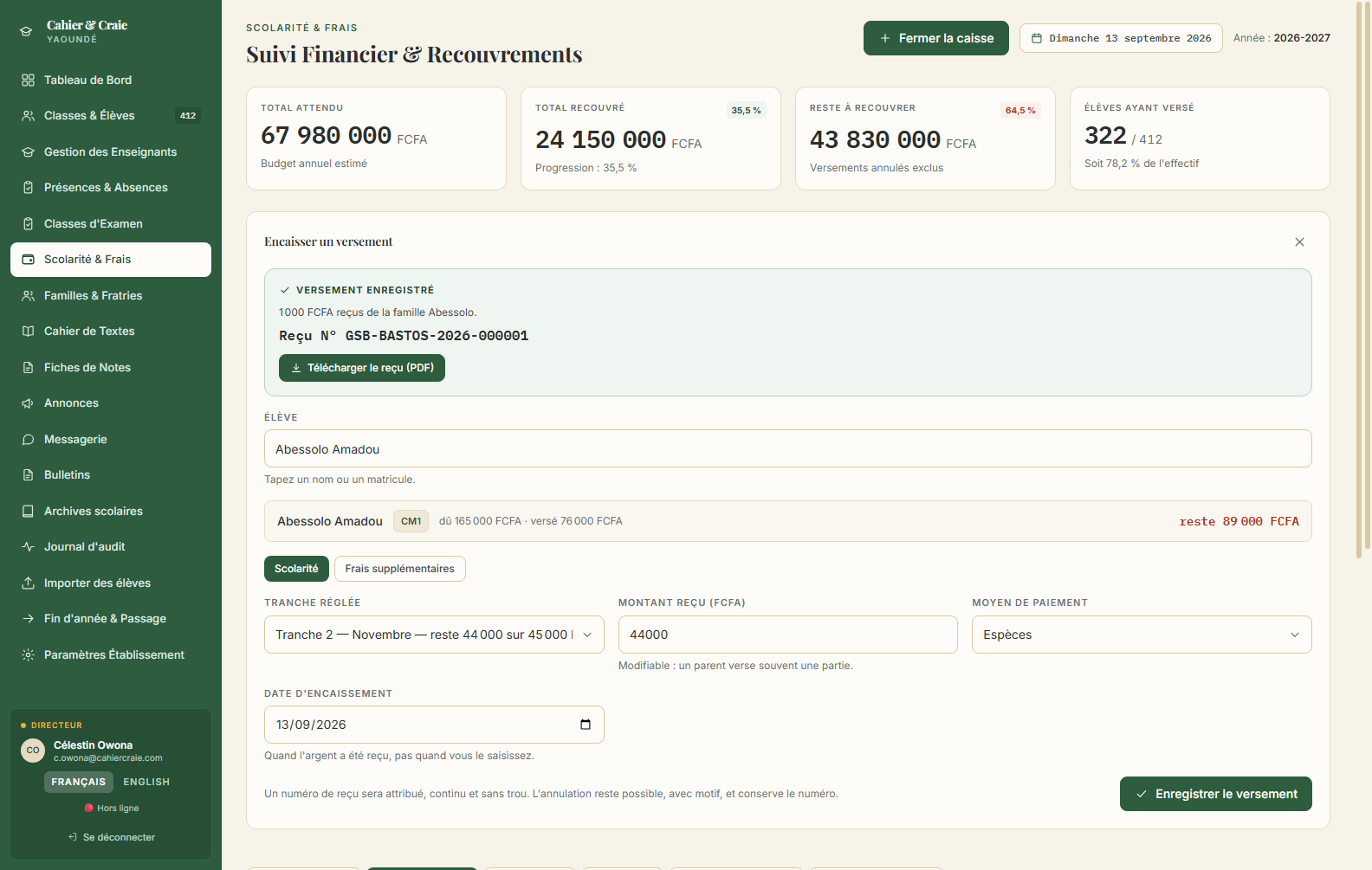
Task: Click the Classes & Élèves people icon
Action: (28, 116)
